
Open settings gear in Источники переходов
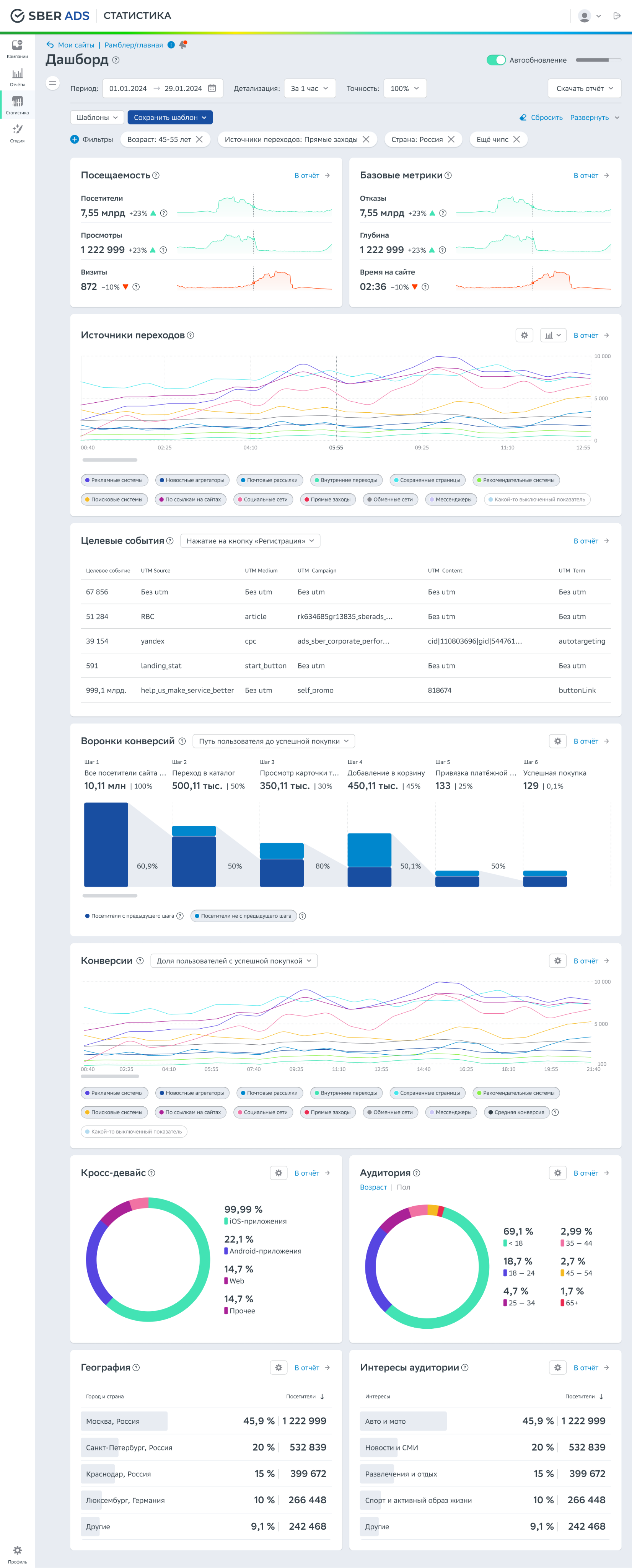pos(524,335)
